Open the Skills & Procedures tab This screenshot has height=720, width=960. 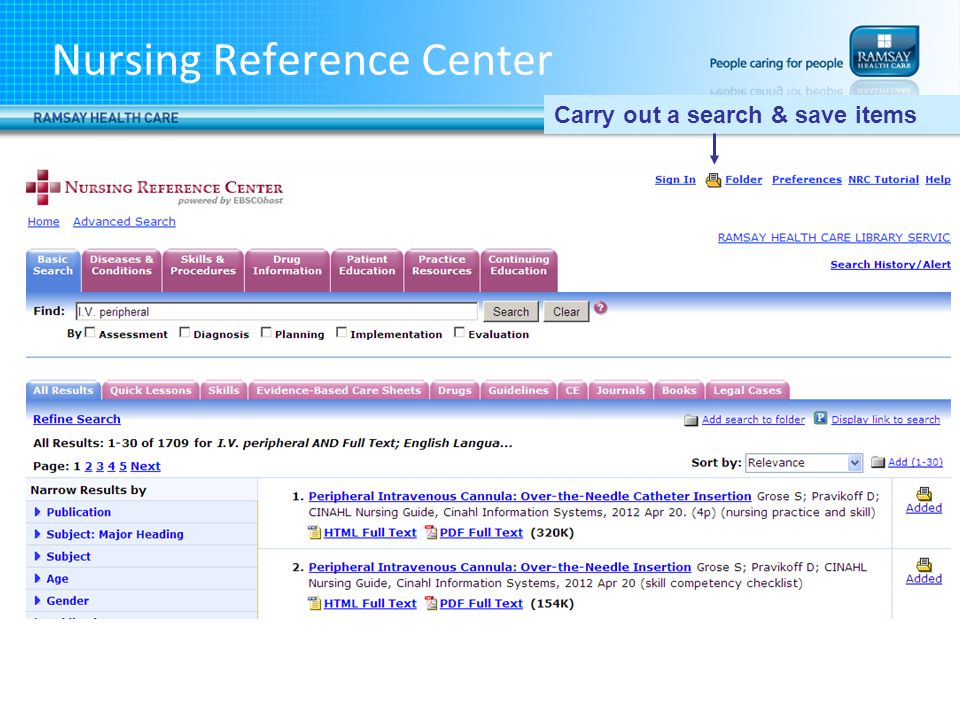tap(203, 270)
